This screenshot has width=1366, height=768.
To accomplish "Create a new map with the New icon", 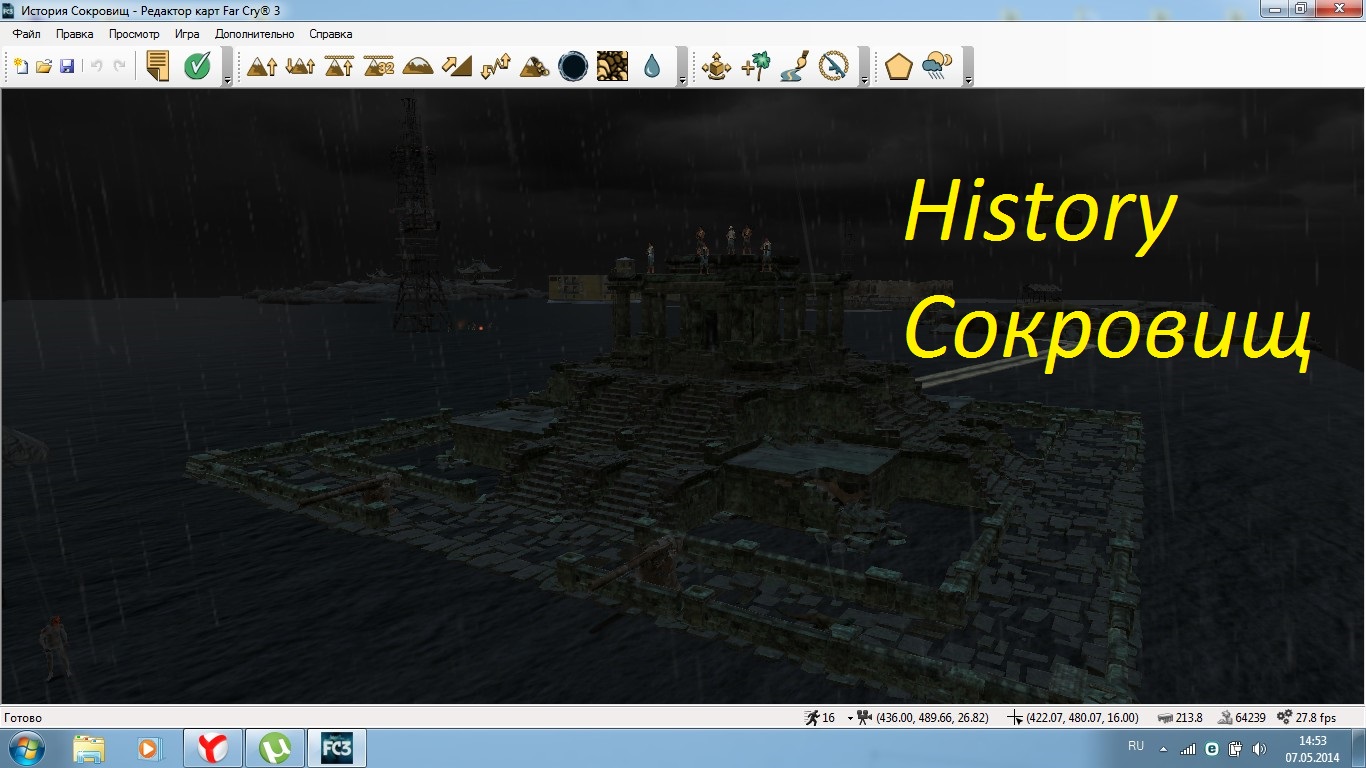I will 21,66.
